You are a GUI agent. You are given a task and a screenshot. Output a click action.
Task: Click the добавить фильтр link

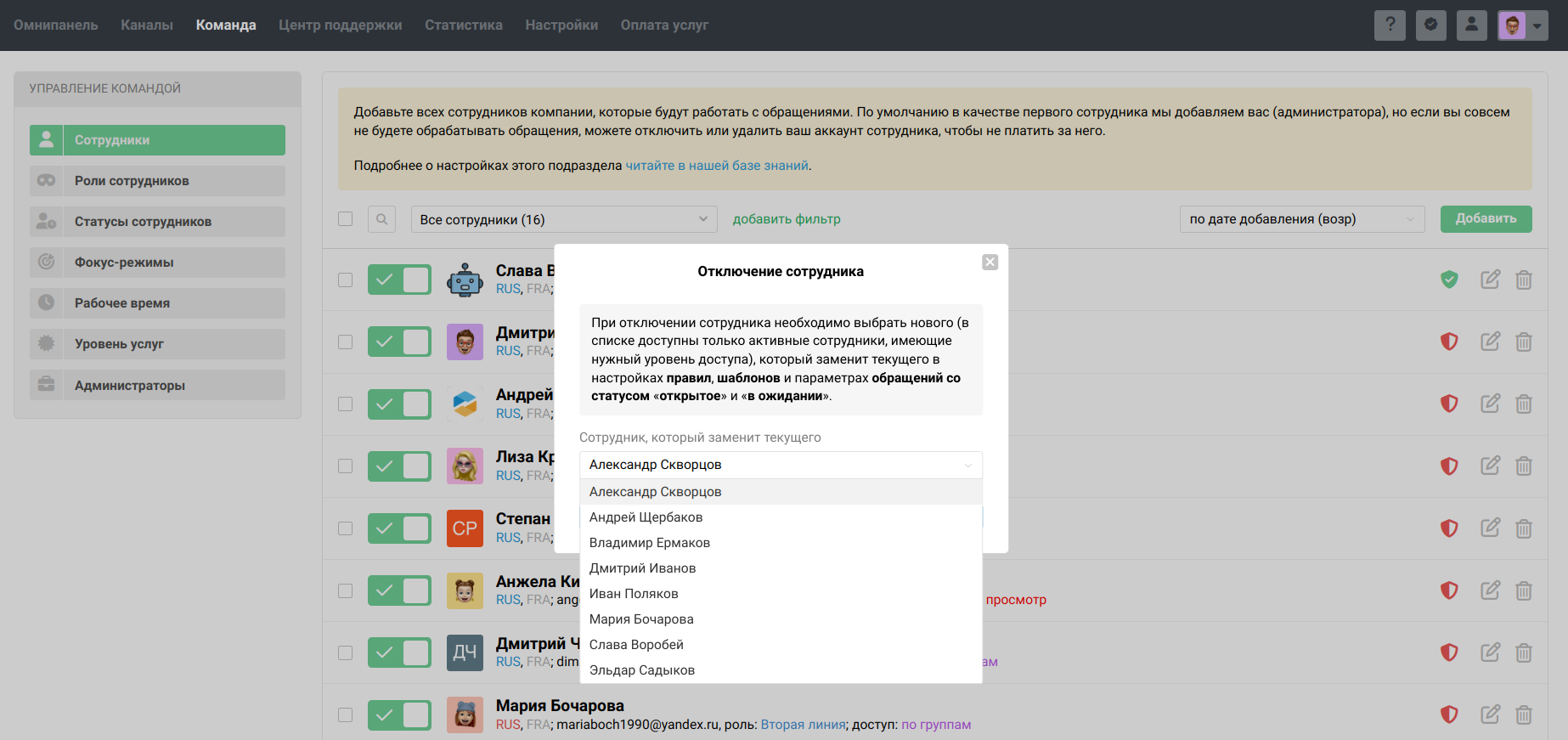tap(787, 219)
